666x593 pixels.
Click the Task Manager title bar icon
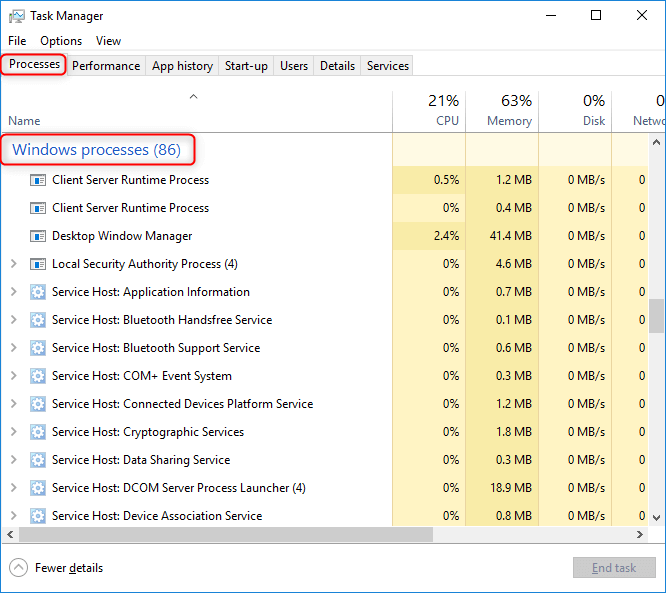[15, 16]
